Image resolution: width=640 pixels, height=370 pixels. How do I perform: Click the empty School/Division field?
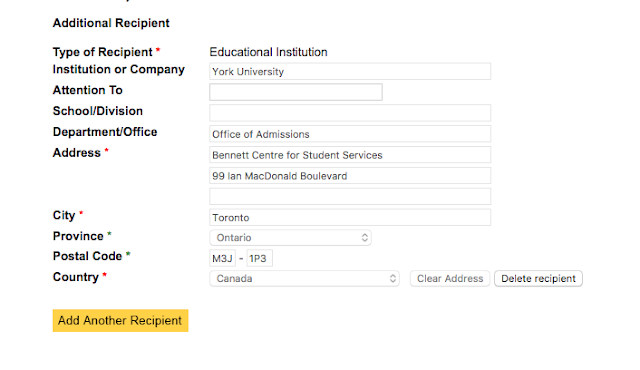[350, 113]
